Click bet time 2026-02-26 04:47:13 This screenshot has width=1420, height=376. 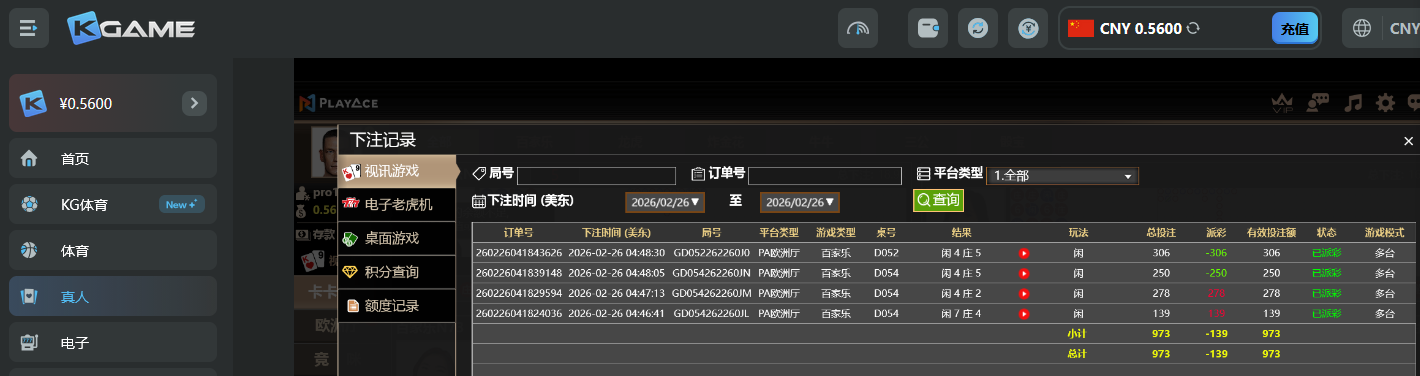pos(617,293)
